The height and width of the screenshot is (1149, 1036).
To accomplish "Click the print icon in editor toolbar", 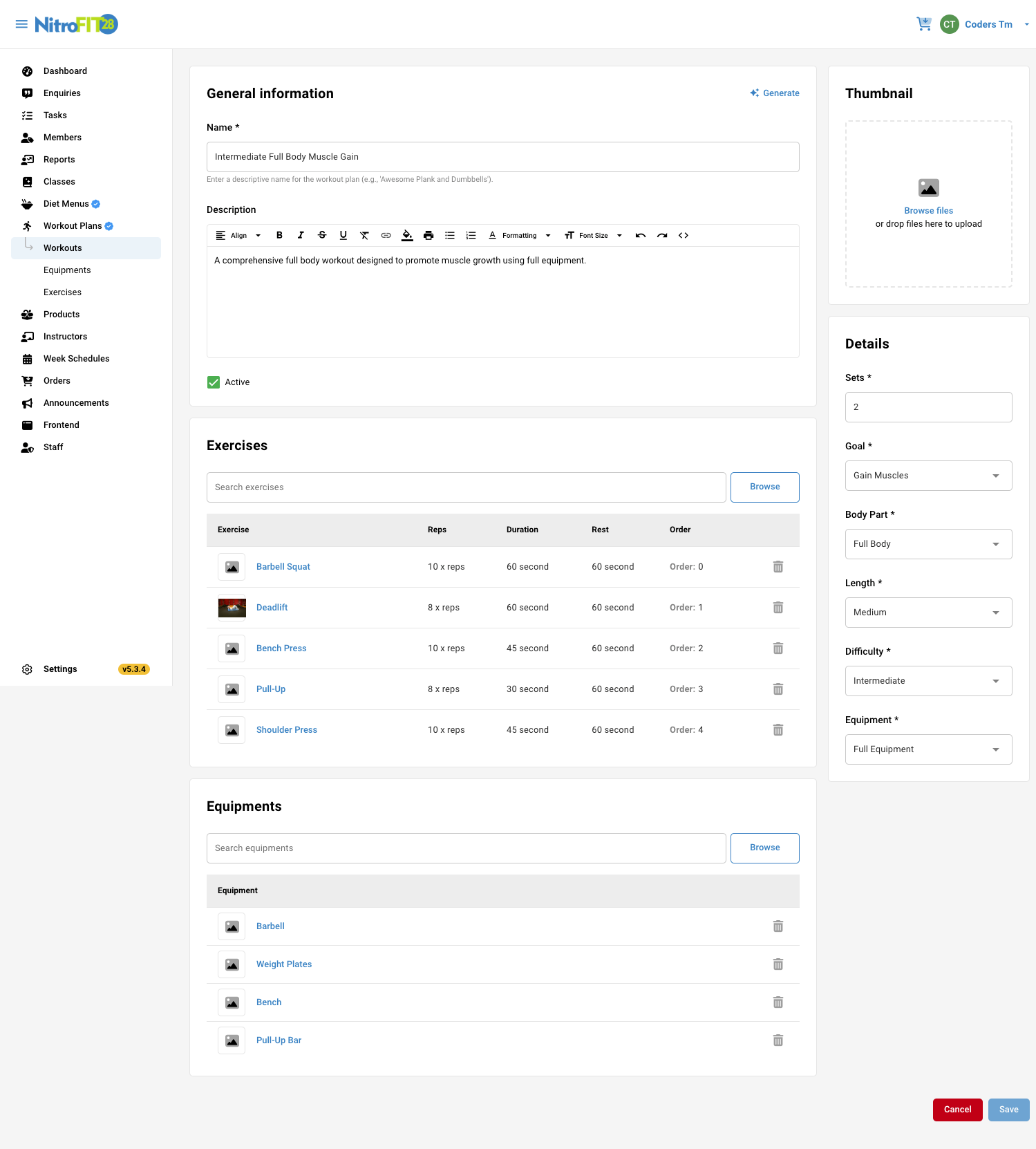I will [428, 236].
